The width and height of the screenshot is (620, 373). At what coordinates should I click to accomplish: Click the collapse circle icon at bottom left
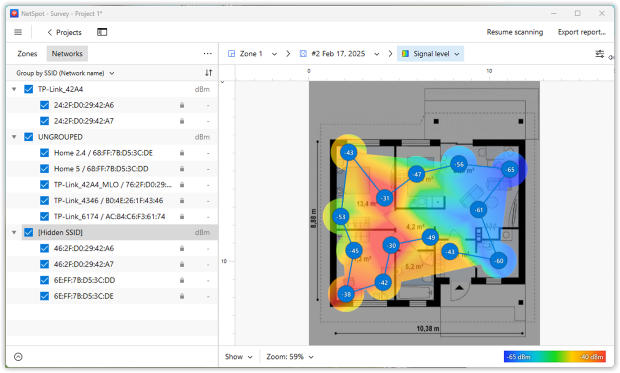pyautogui.click(x=18, y=357)
